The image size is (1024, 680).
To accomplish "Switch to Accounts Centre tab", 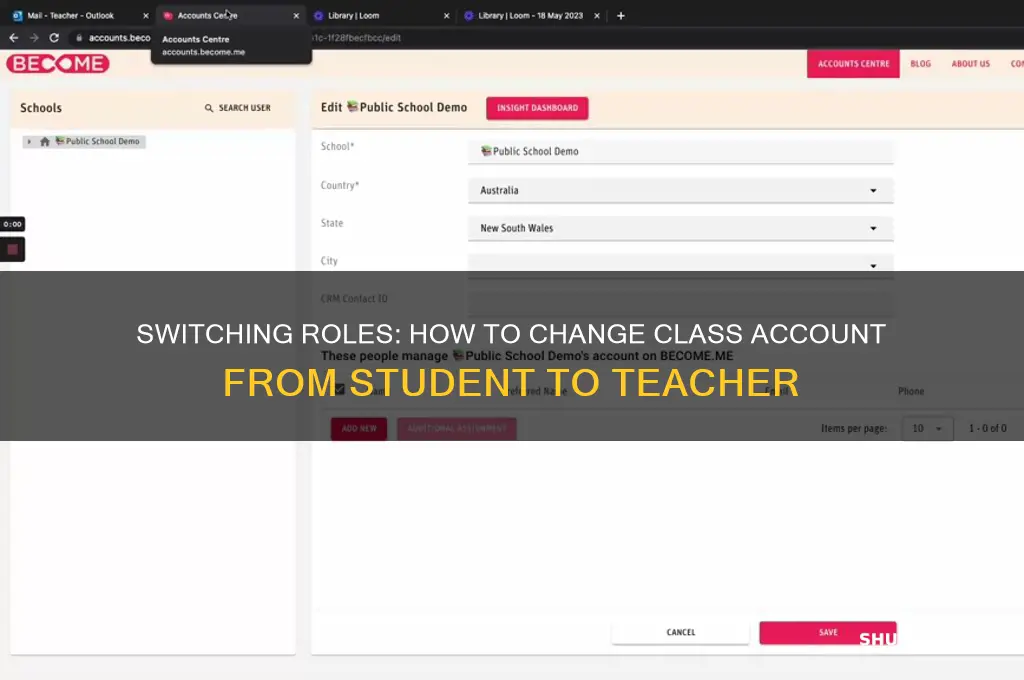I will (227, 16).
